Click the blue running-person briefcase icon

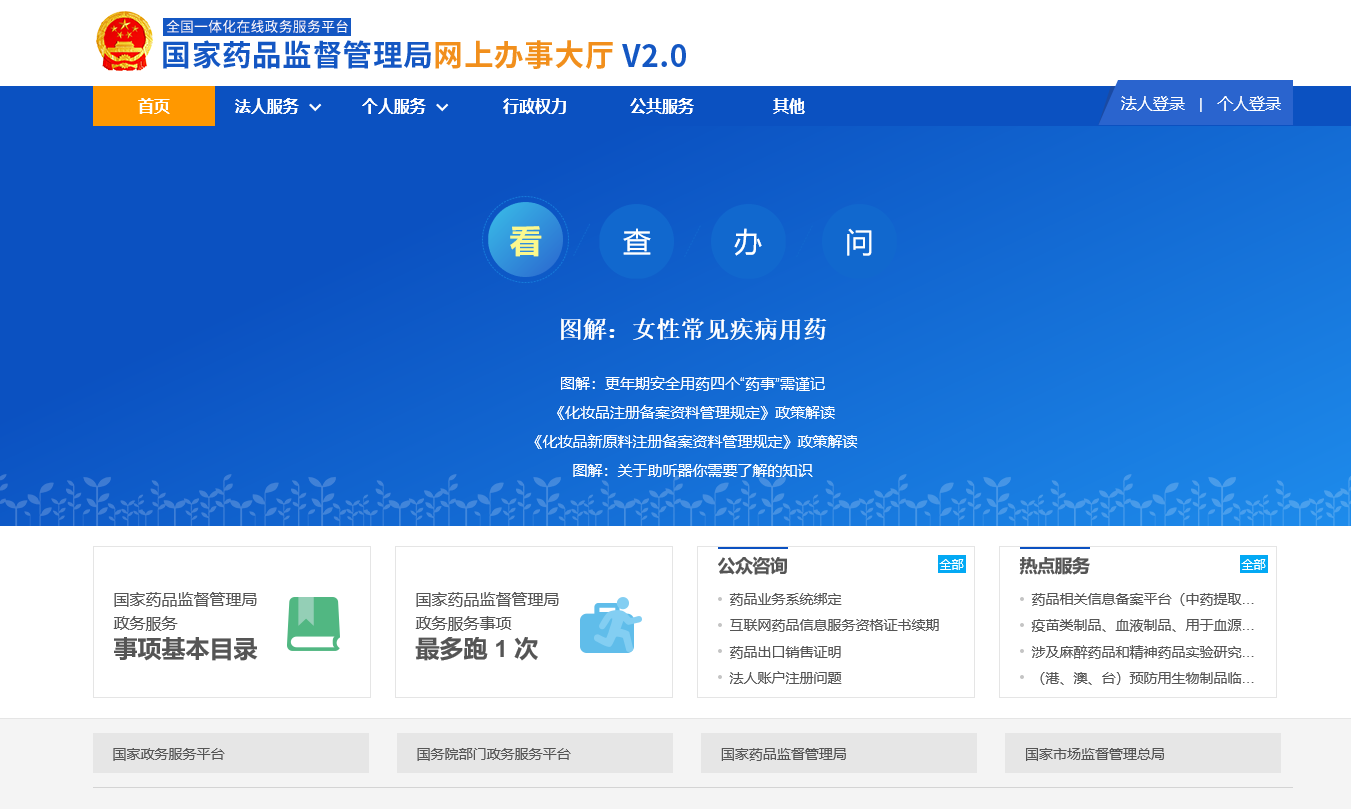[610, 625]
